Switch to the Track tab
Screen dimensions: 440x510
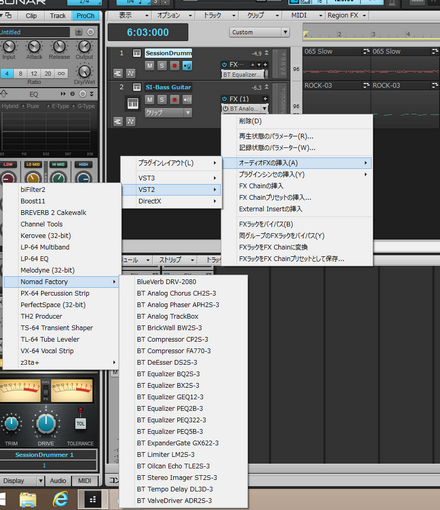pyautogui.click(x=58, y=16)
